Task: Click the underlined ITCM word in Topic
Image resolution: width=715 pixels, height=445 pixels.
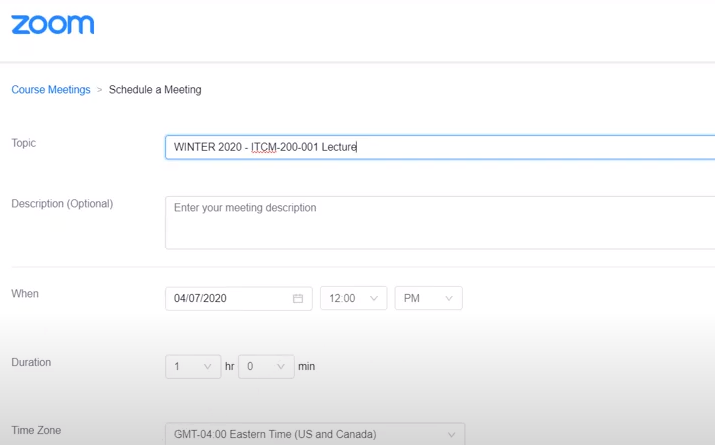Action: tap(265, 147)
